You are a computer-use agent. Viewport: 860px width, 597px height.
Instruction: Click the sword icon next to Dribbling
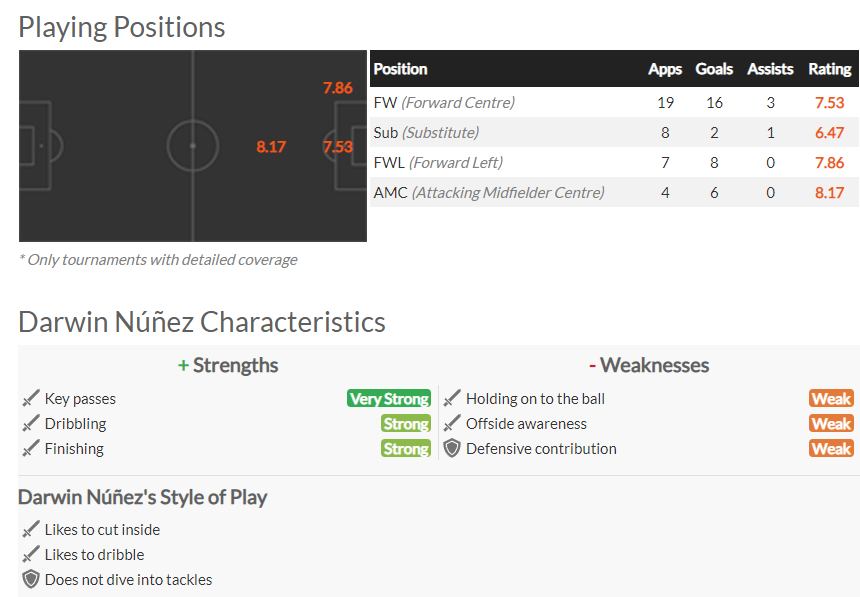[x=31, y=424]
